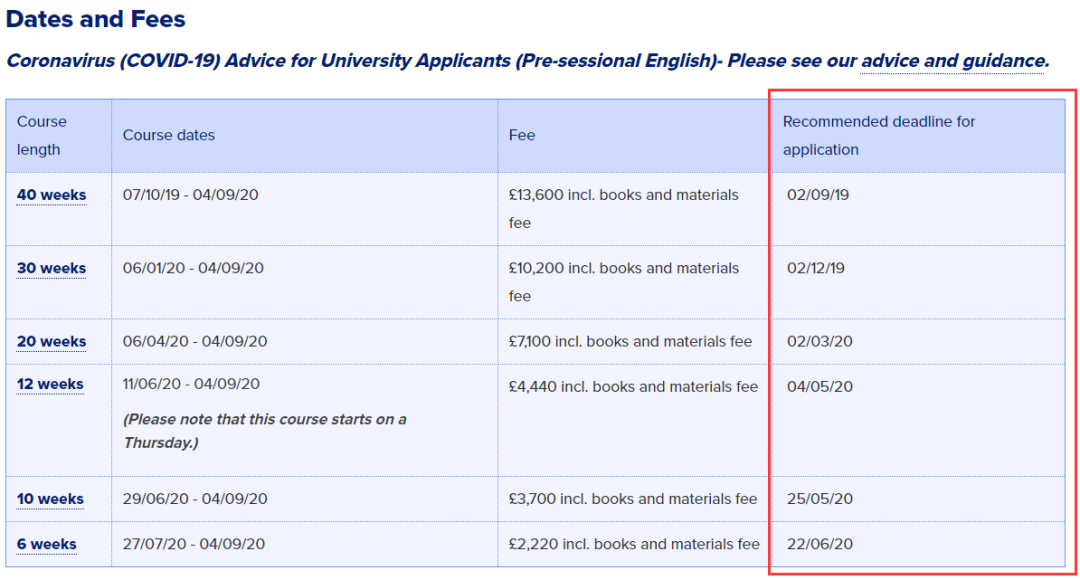
Task: Open the 20 weeks course link
Action: pos(52,341)
